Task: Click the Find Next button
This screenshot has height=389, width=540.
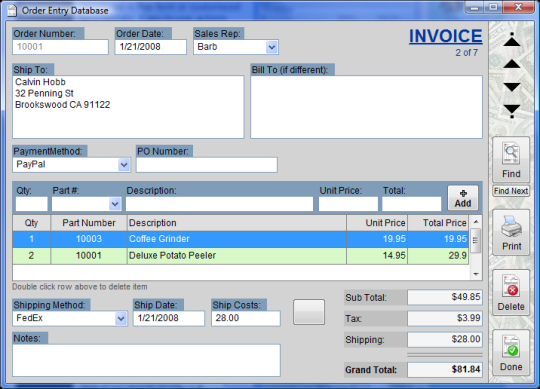Action: click(x=511, y=191)
